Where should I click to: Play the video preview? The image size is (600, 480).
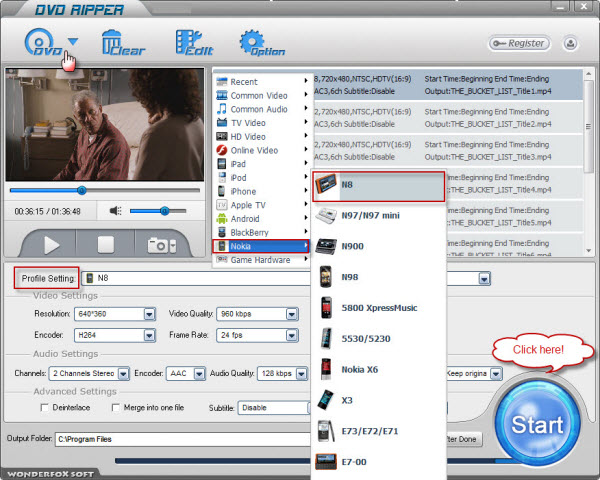coord(51,245)
